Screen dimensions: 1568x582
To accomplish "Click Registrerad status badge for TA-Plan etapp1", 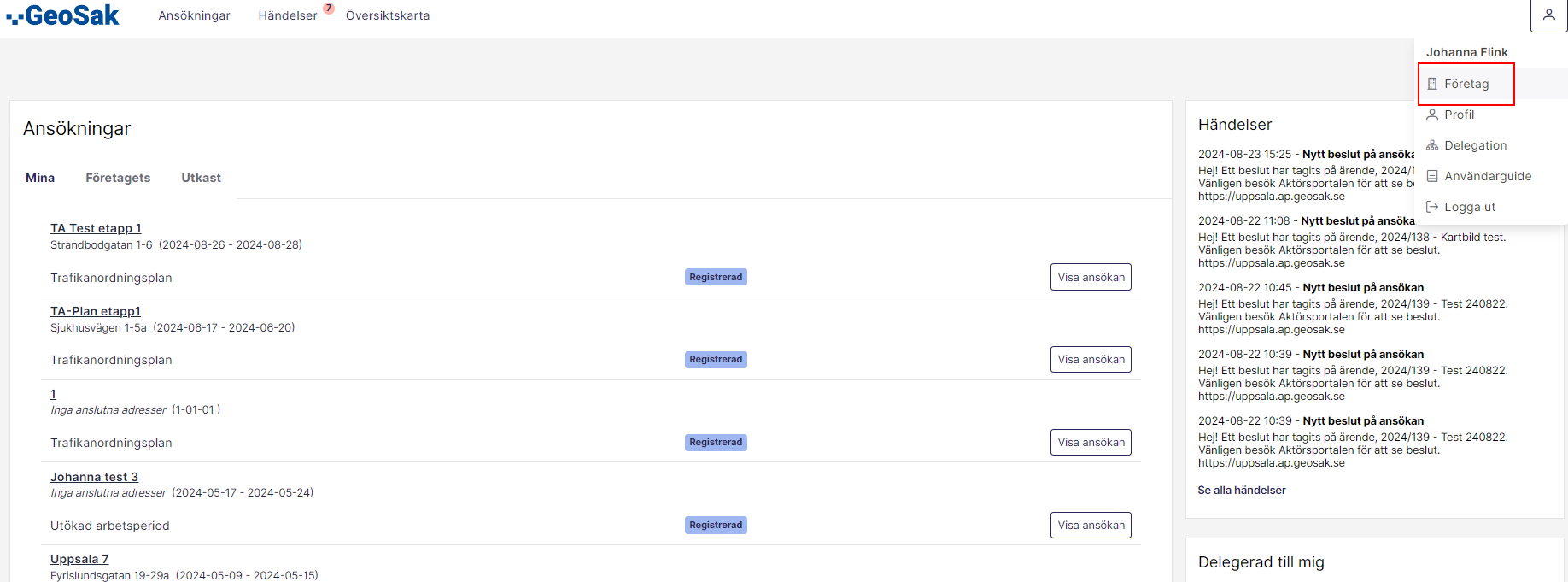I will click(x=716, y=360).
